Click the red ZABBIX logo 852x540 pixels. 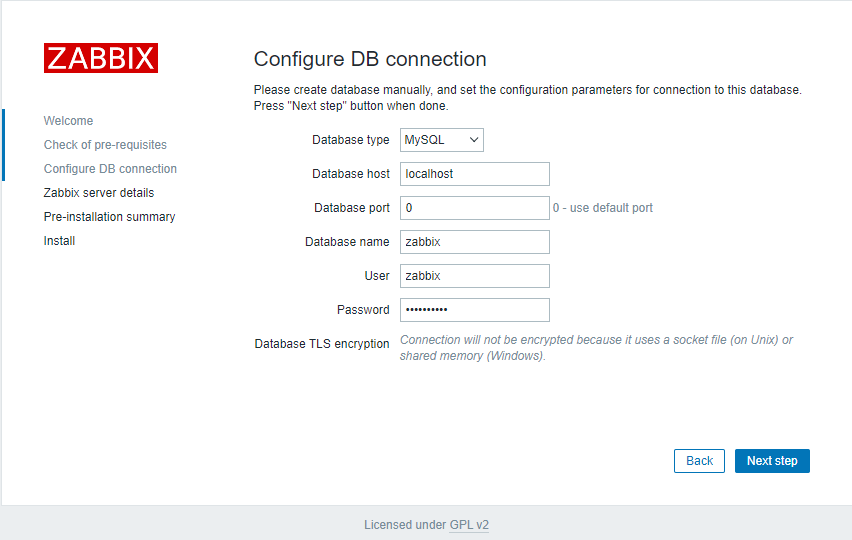[x=100, y=58]
